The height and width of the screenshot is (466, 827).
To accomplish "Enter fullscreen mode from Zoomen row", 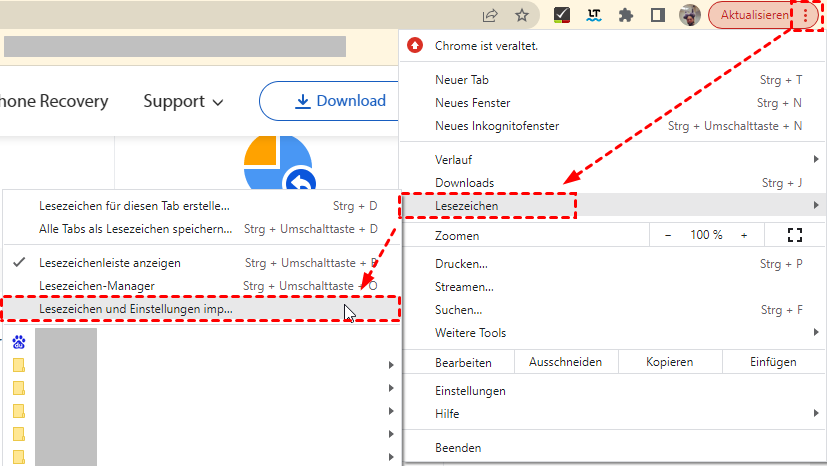I will (795, 235).
